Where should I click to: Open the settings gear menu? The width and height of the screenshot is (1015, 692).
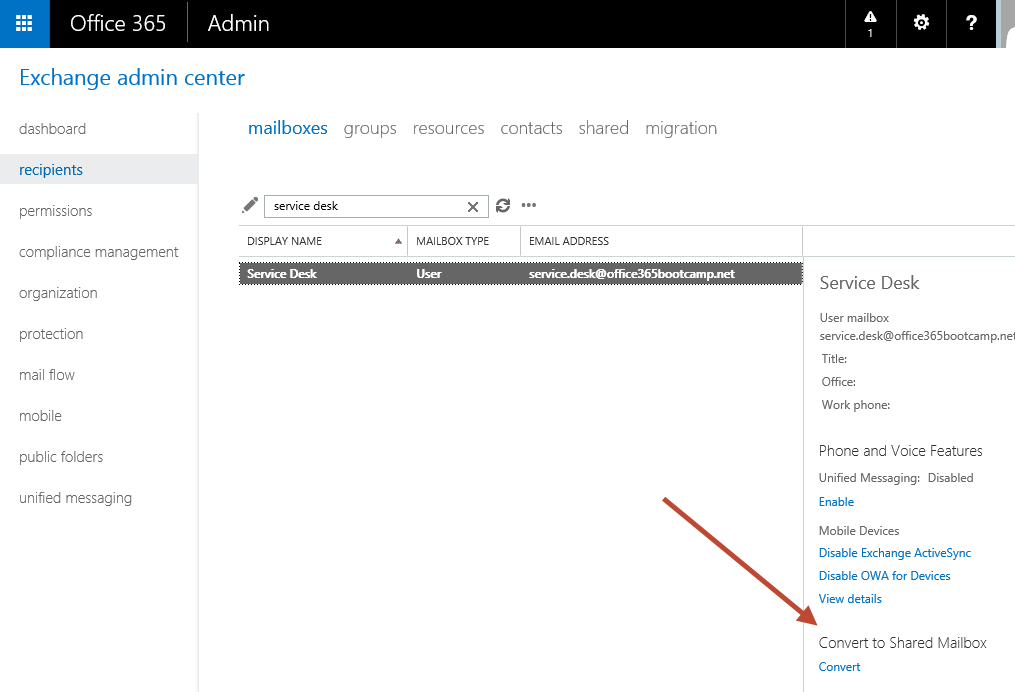921,23
